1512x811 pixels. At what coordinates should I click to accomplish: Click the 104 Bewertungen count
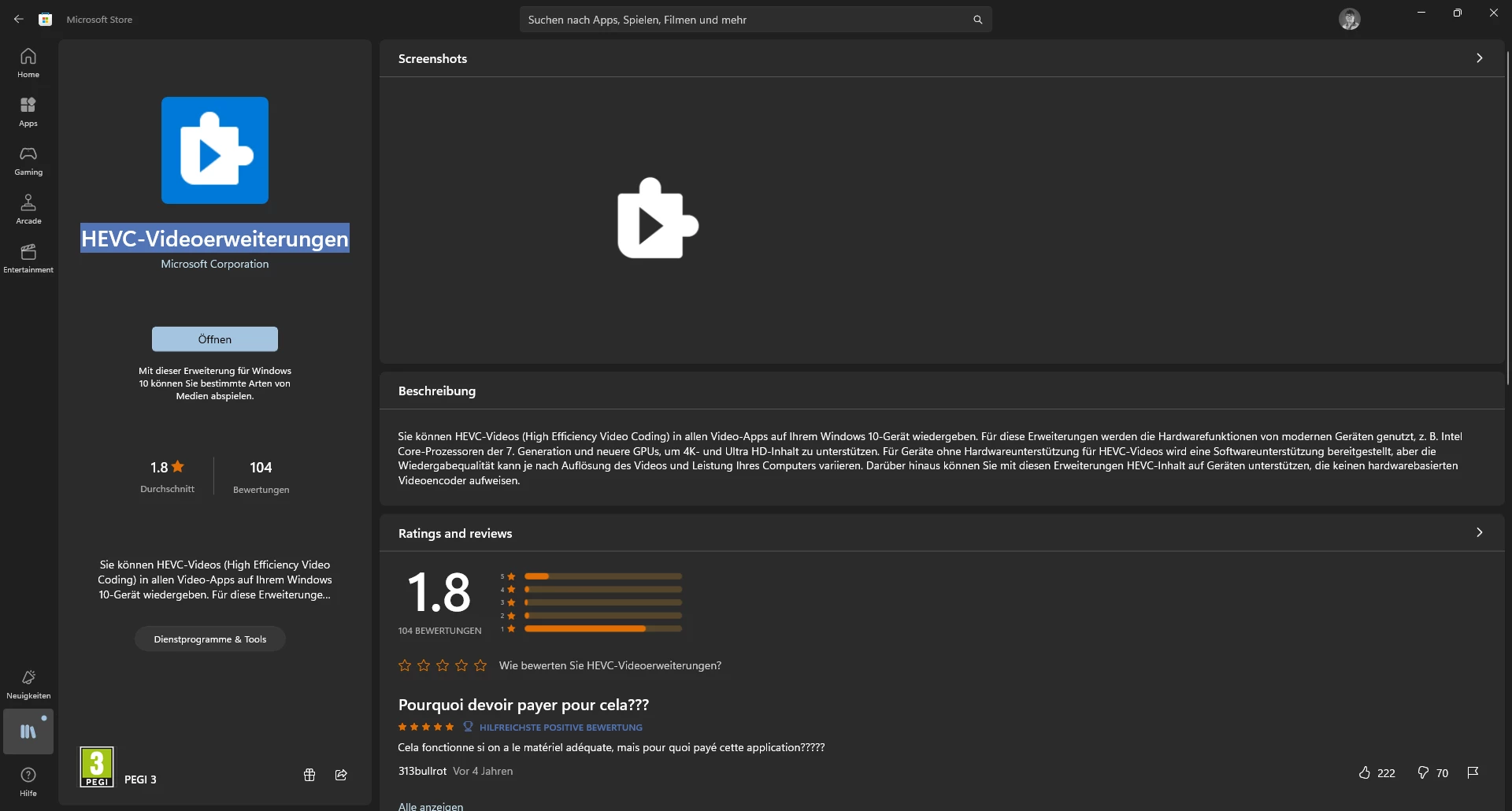point(261,477)
